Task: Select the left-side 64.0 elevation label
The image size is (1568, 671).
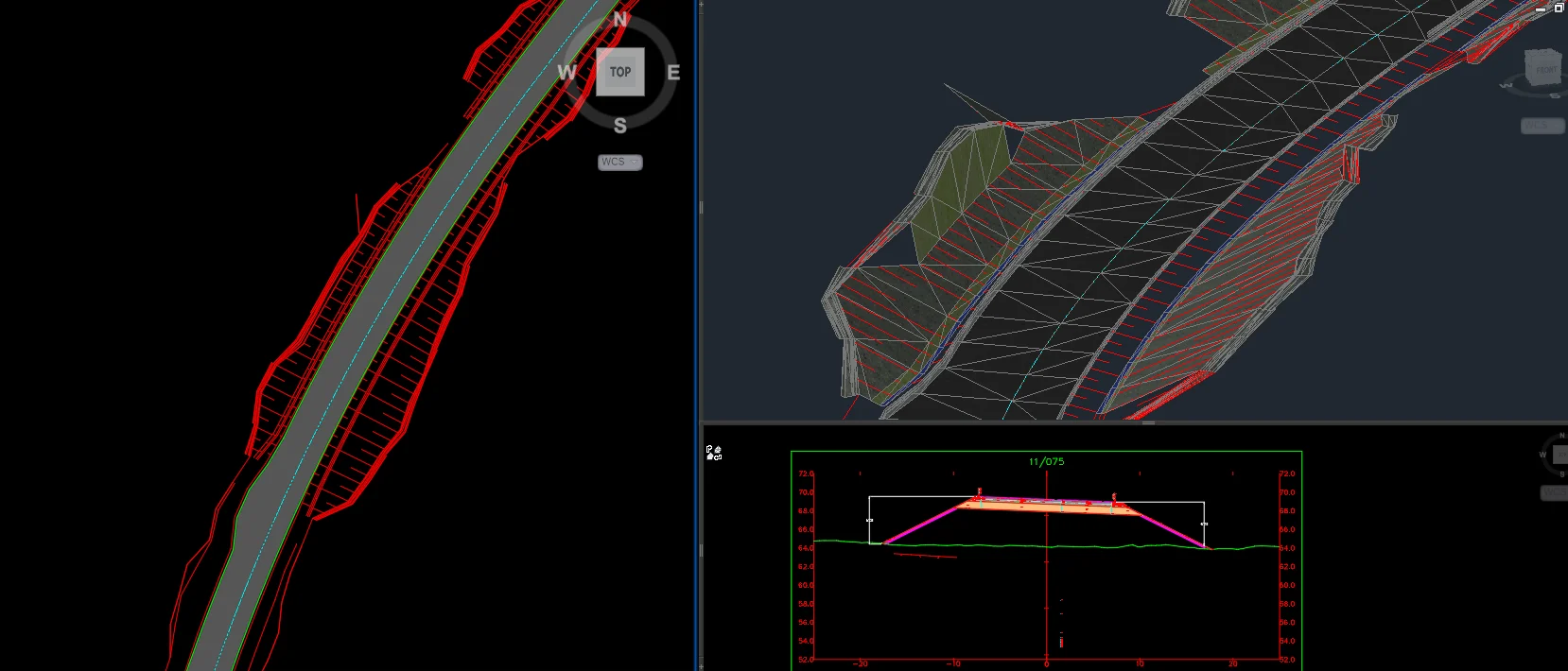Action: coord(806,548)
